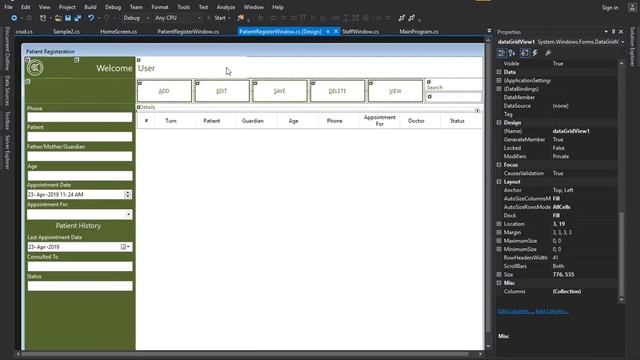Open the Analyze menu
This screenshot has width=640, height=360.
[x=226, y=7]
